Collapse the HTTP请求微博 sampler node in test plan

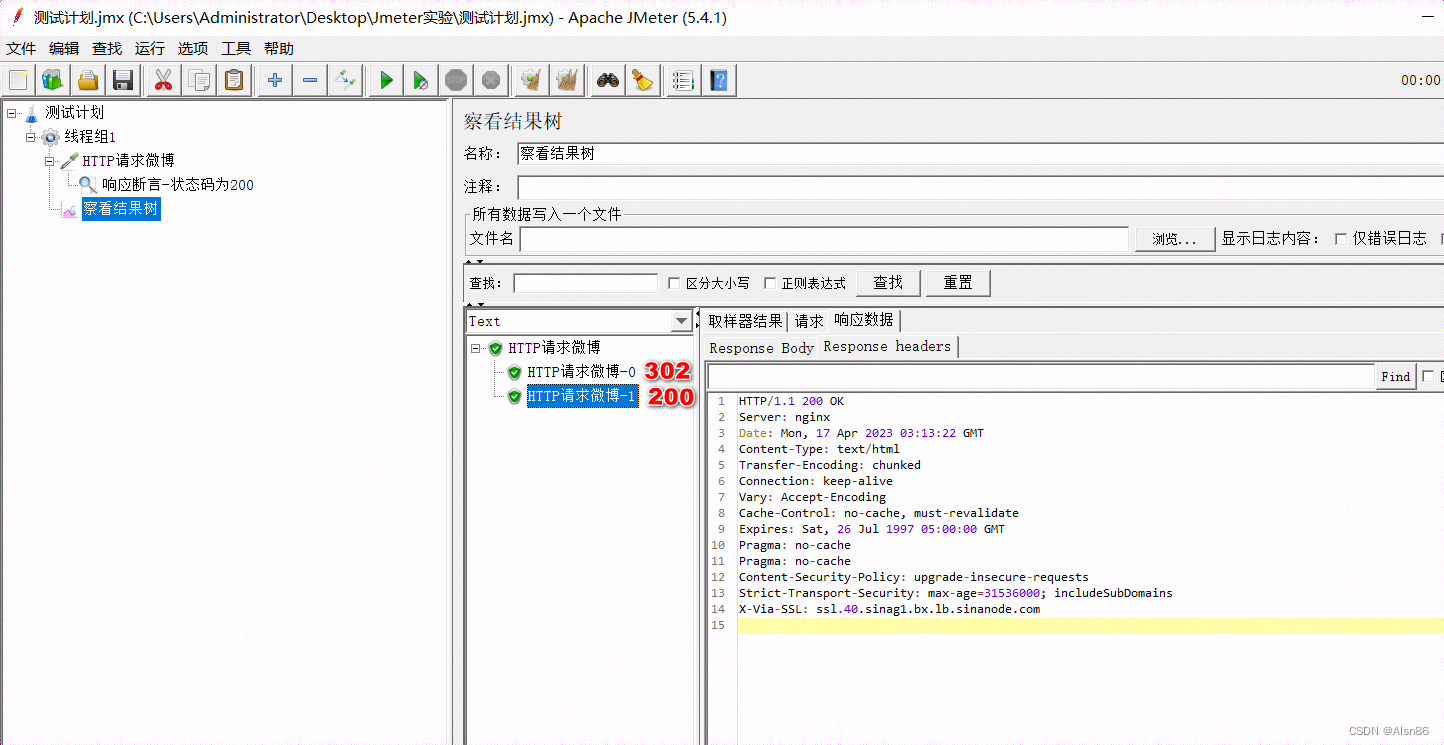pyautogui.click(x=50, y=161)
